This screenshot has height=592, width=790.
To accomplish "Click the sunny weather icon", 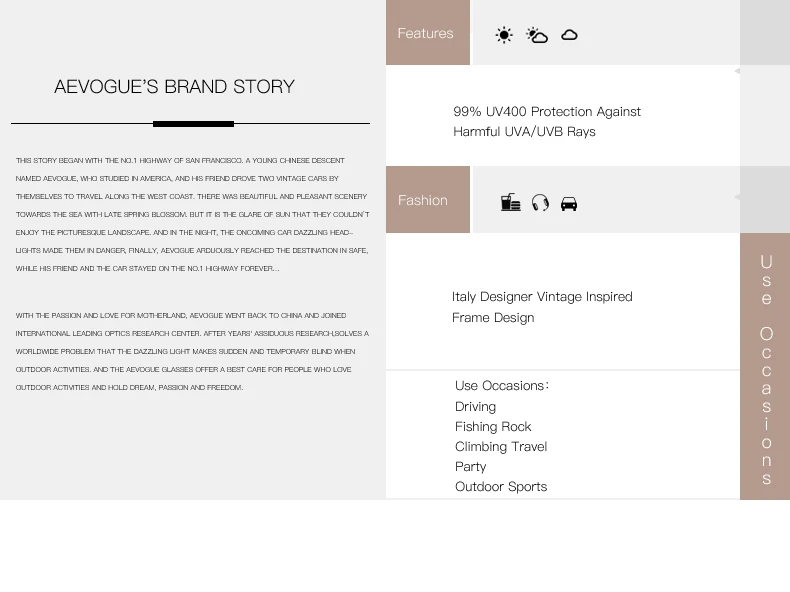I will click(504, 35).
